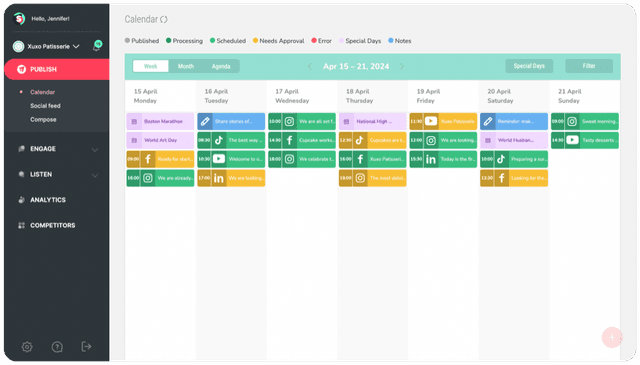Click the Scheduled legend label

click(231, 41)
